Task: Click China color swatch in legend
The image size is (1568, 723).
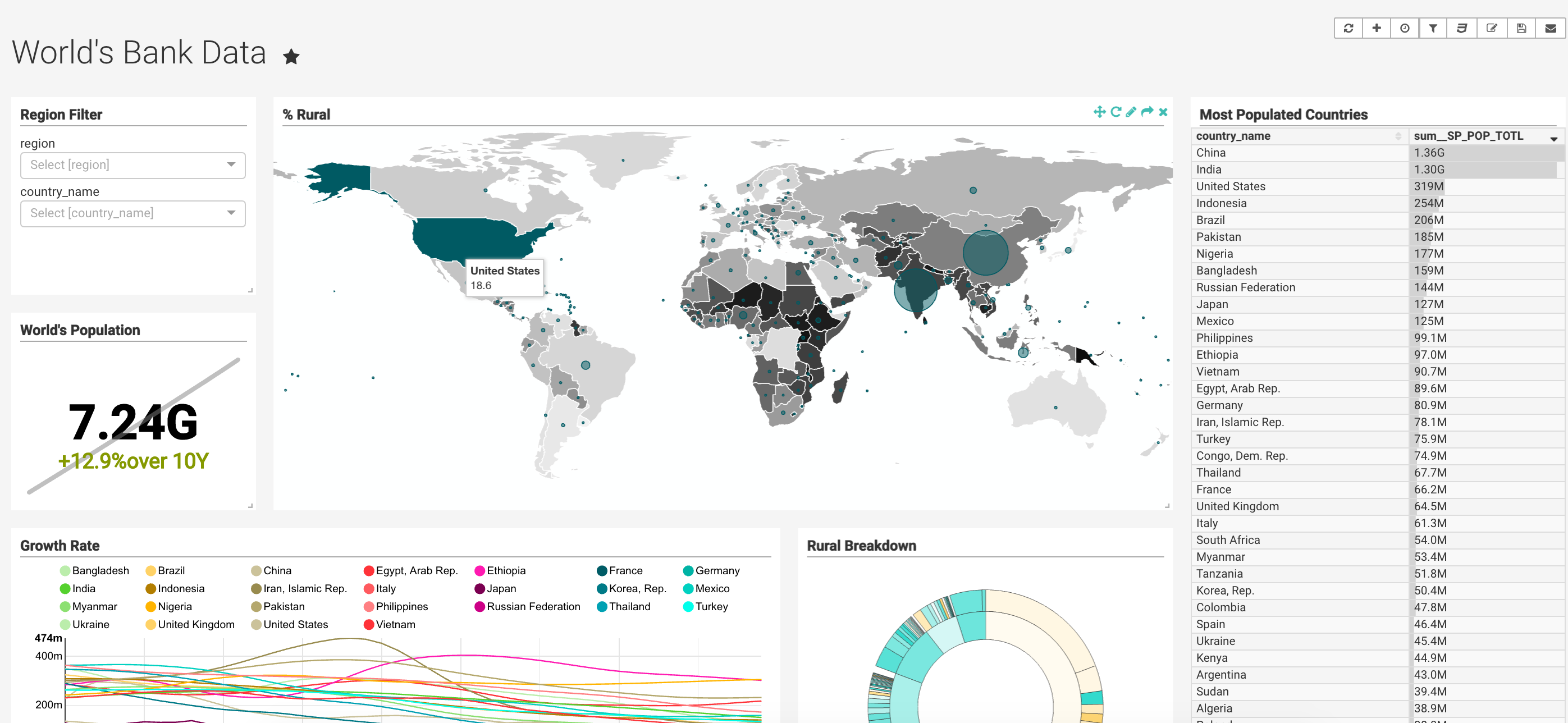Action: click(x=256, y=570)
